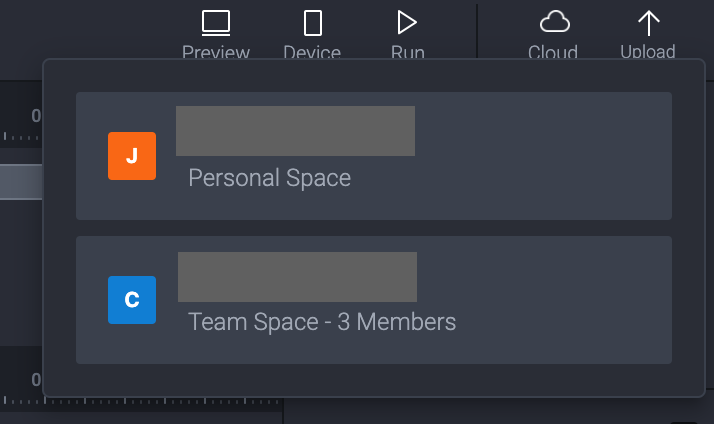
Task: Click the Preview laptop icon
Action: (x=216, y=23)
